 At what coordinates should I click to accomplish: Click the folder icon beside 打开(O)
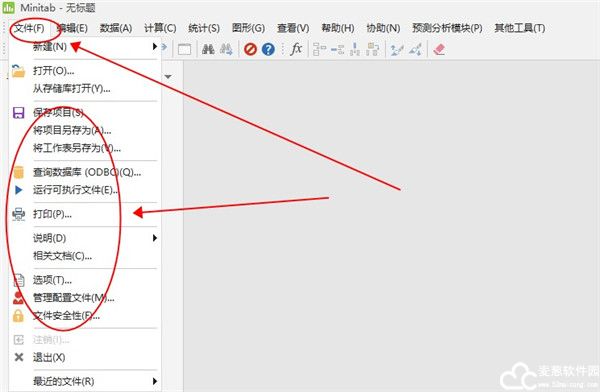[x=18, y=71]
